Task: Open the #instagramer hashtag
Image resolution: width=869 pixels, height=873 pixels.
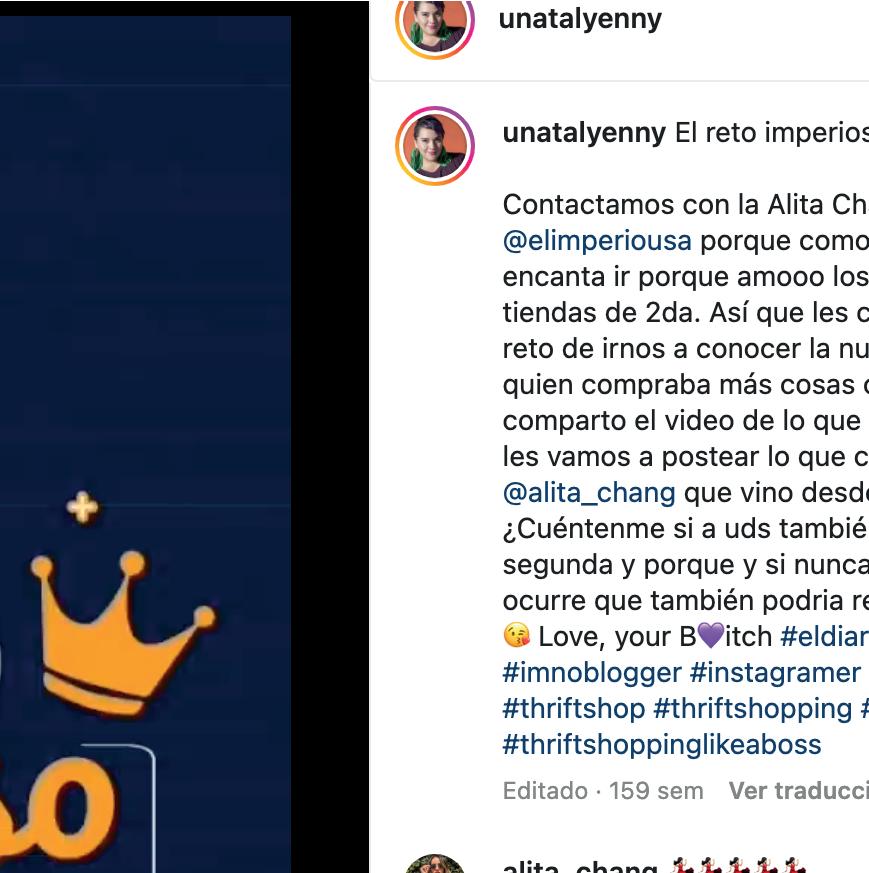Action: (x=775, y=673)
